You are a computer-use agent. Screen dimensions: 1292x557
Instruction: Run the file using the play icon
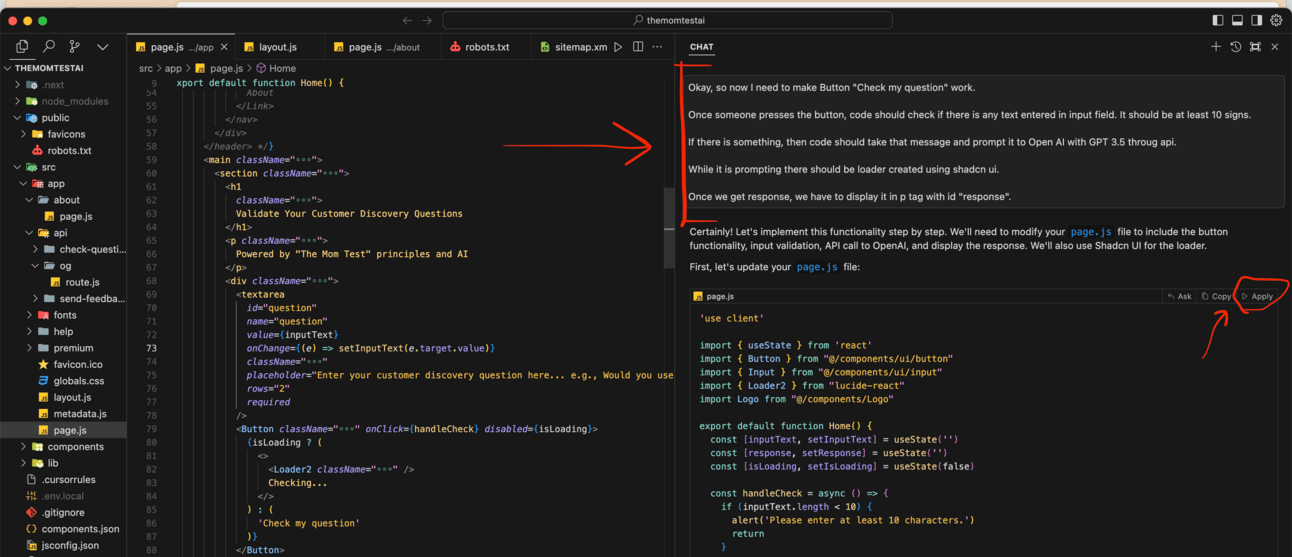click(x=618, y=47)
